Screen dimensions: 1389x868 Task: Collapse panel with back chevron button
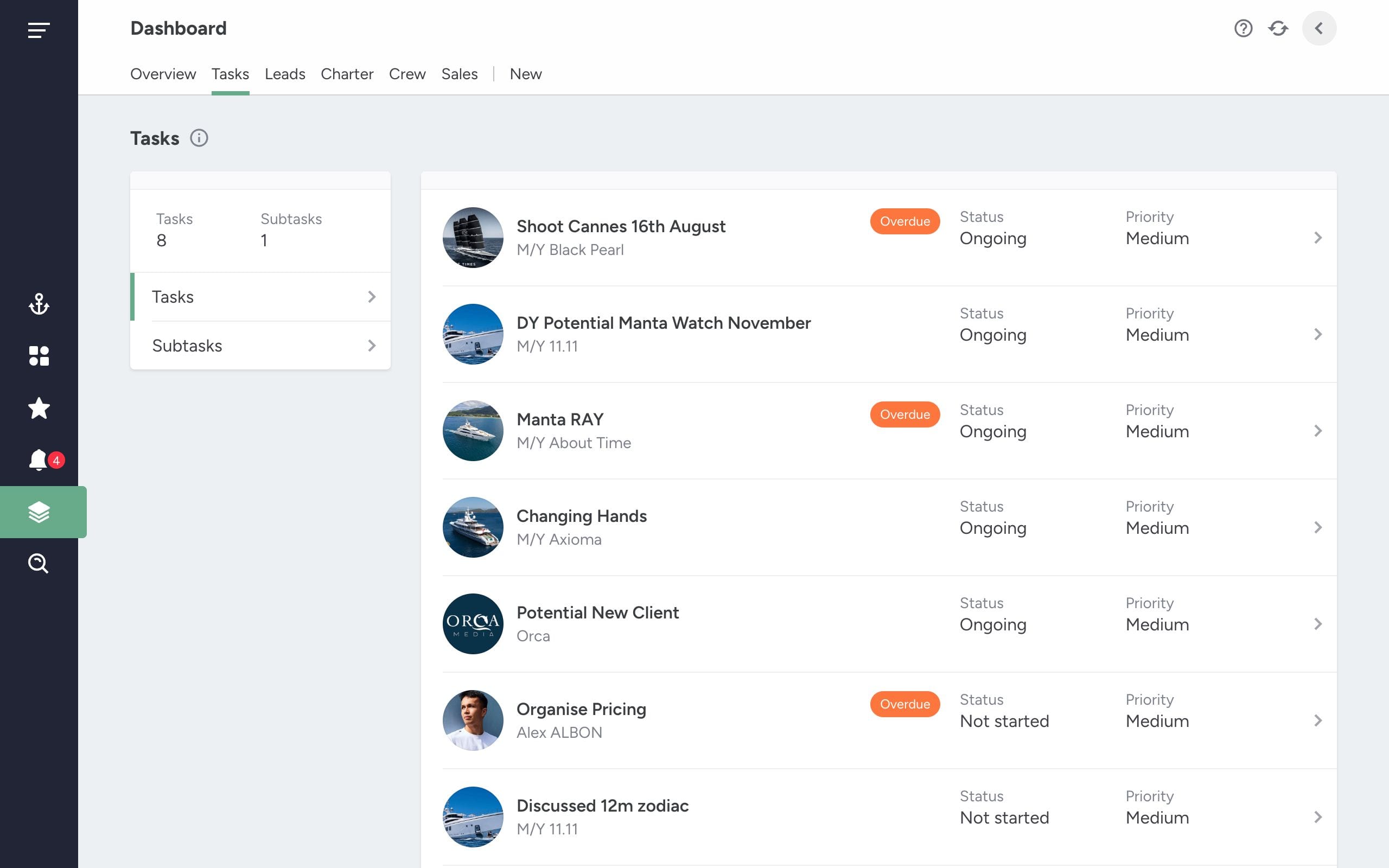point(1319,28)
